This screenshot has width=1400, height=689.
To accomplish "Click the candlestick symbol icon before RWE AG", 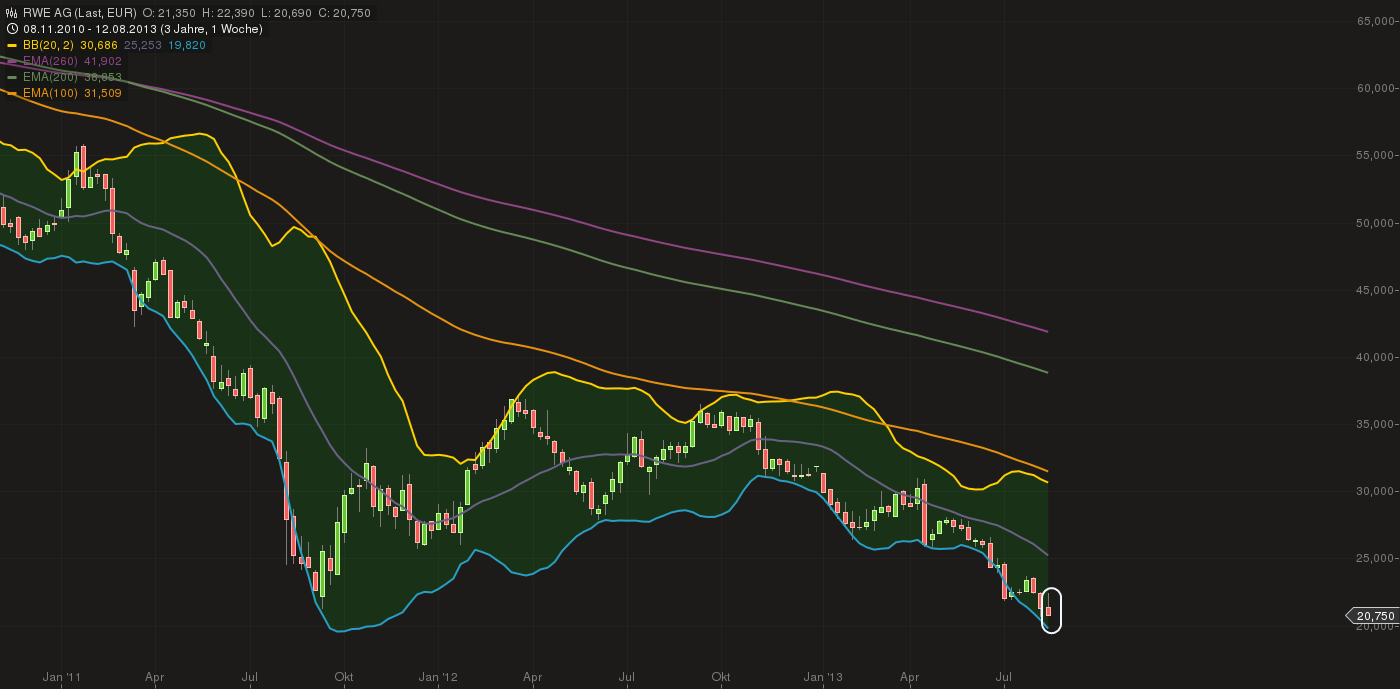I will coord(9,13).
